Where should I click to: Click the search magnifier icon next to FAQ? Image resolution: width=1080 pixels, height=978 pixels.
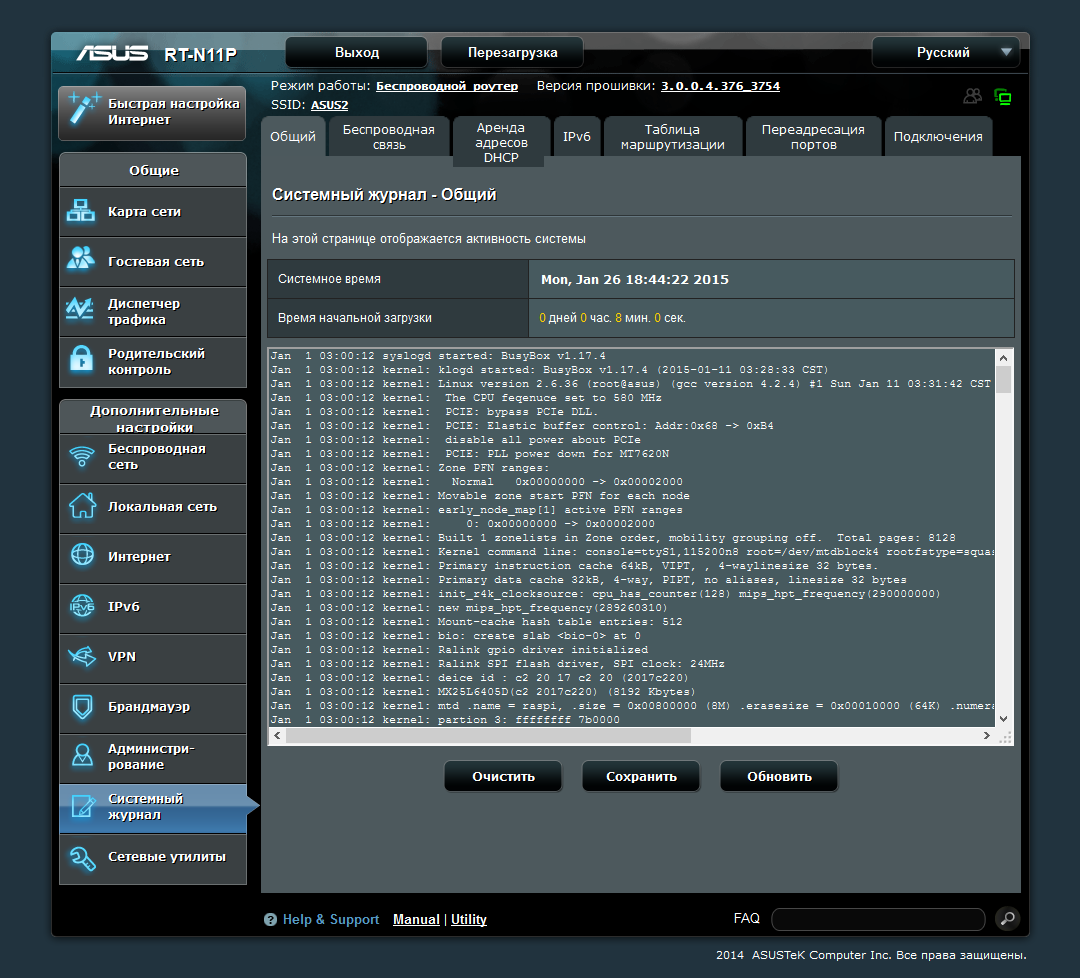(x=1006, y=918)
